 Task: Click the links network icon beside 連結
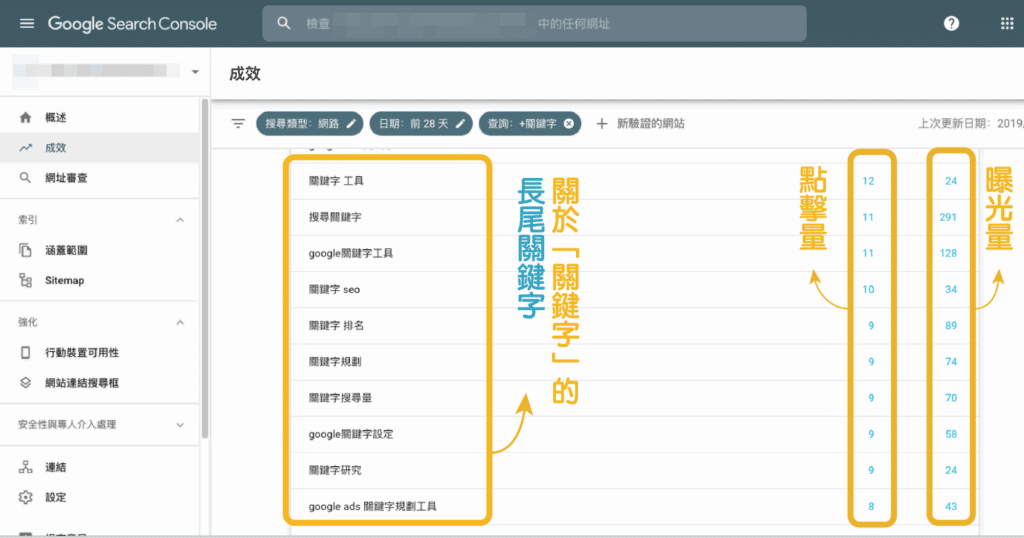click(25, 467)
